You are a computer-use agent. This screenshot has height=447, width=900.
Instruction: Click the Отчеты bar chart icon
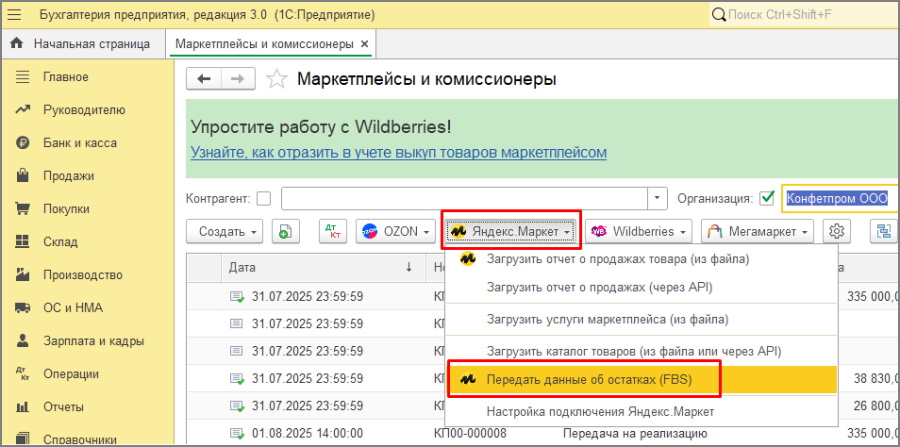22,407
